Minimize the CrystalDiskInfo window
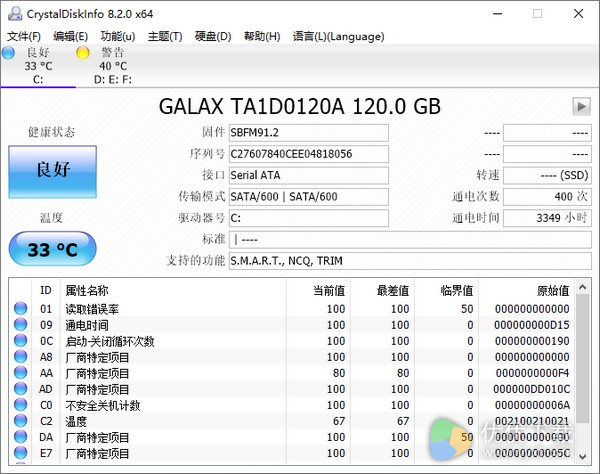This screenshot has height=474, width=600. tap(497, 14)
